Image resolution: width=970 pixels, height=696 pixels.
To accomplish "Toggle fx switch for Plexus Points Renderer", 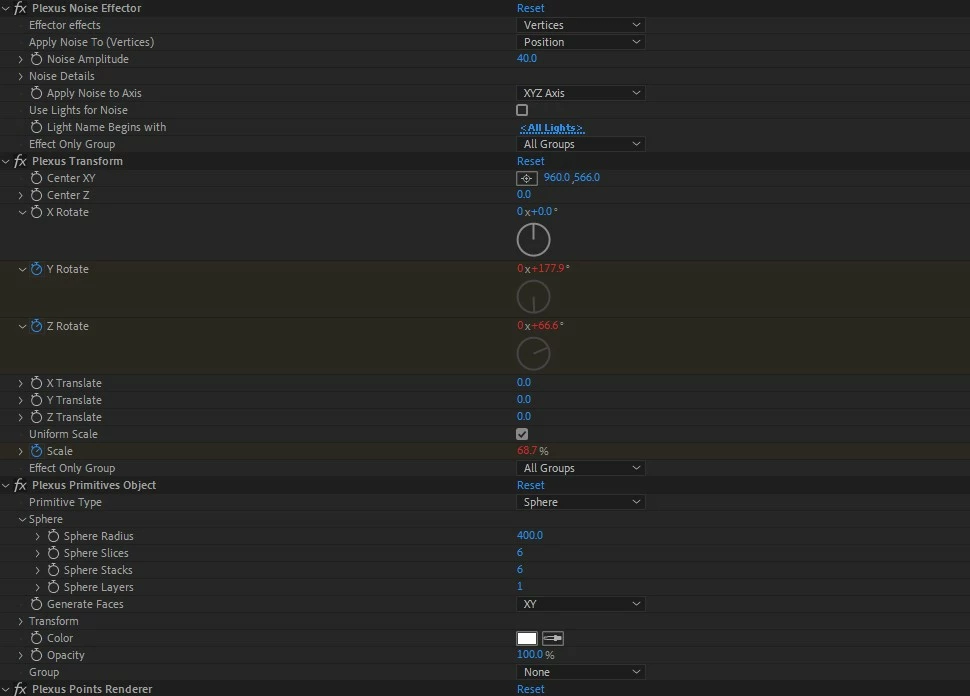I will pyautogui.click(x=20, y=689).
